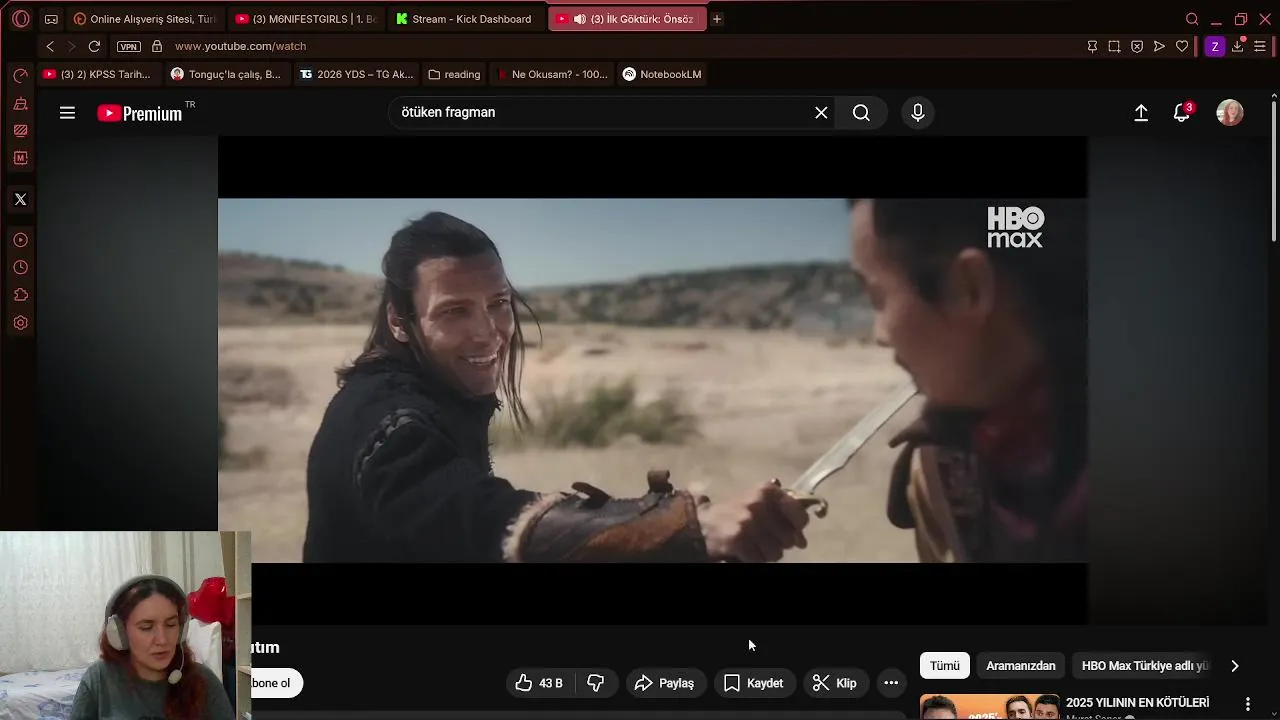
Task: Click the page vertical scrollbar
Action: tap(1273, 170)
